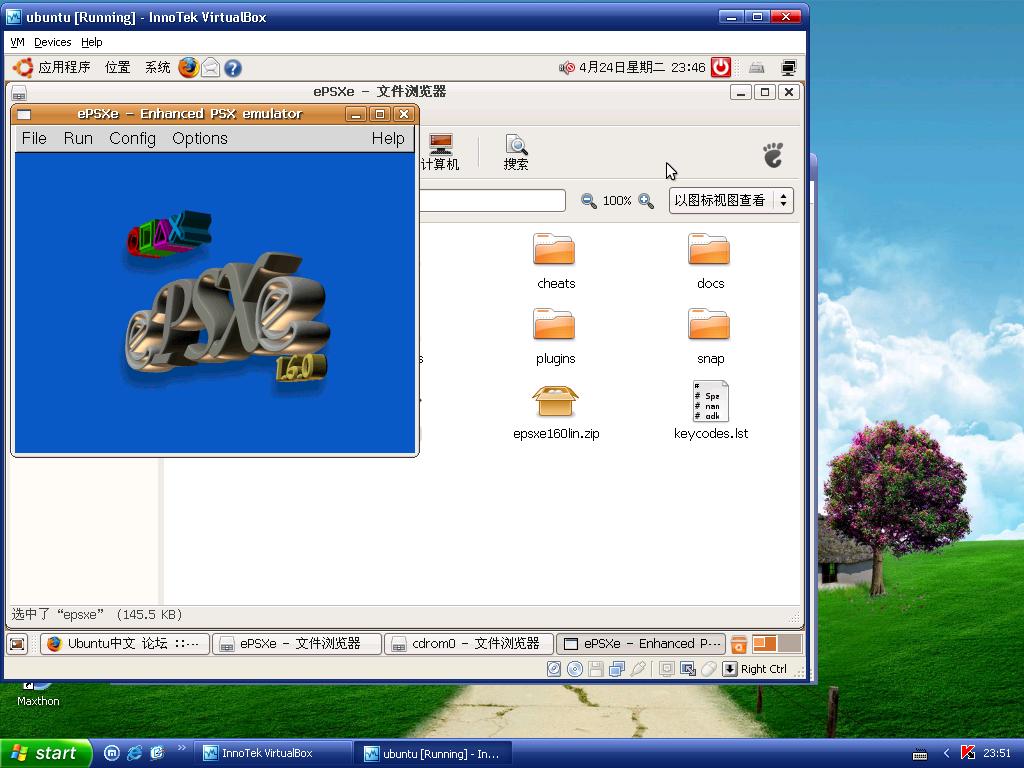Open the Help menu in ePSXe

(x=388, y=138)
